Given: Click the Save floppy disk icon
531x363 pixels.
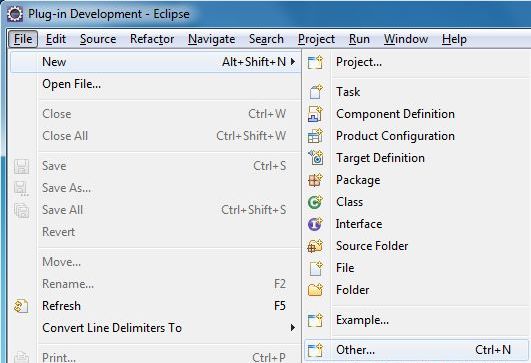Looking at the screenshot, I should [x=21, y=166].
